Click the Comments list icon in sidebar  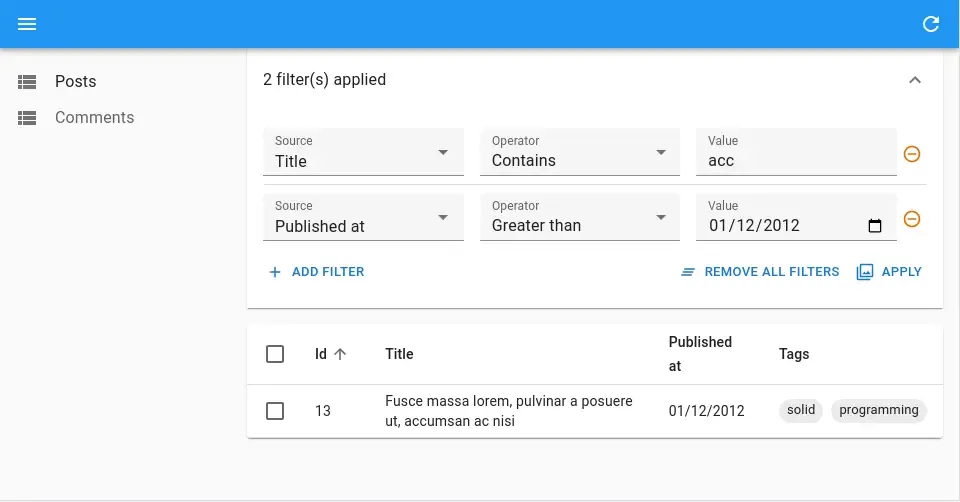coord(27,118)
